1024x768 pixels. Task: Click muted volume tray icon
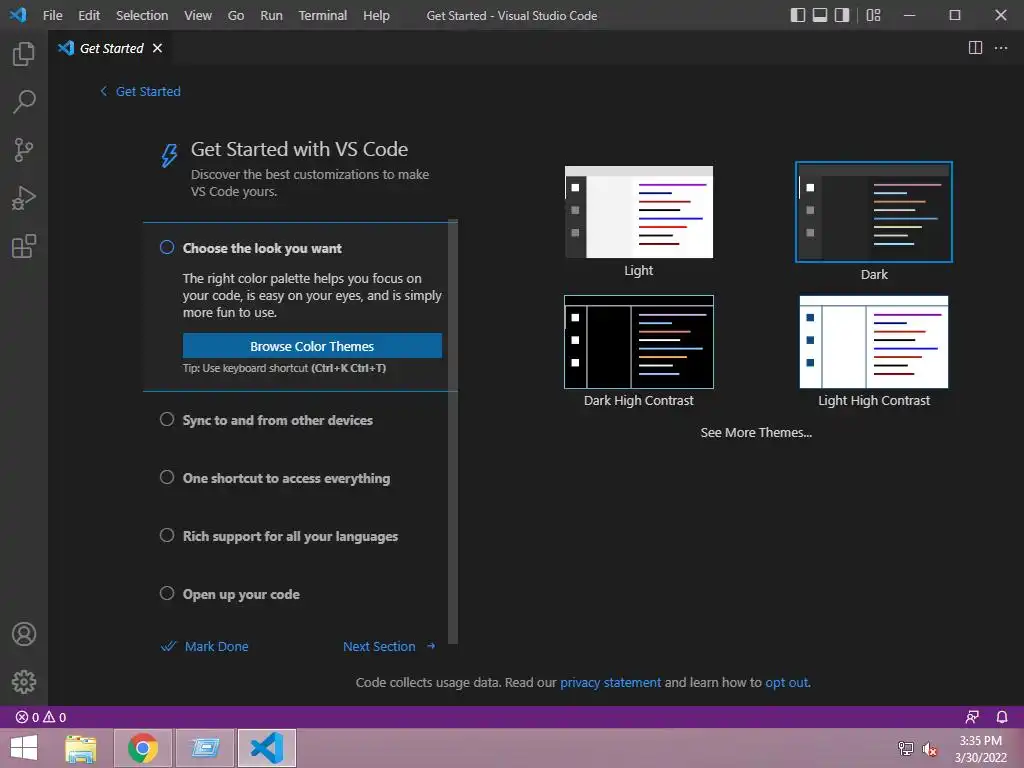tap(930, 749)
